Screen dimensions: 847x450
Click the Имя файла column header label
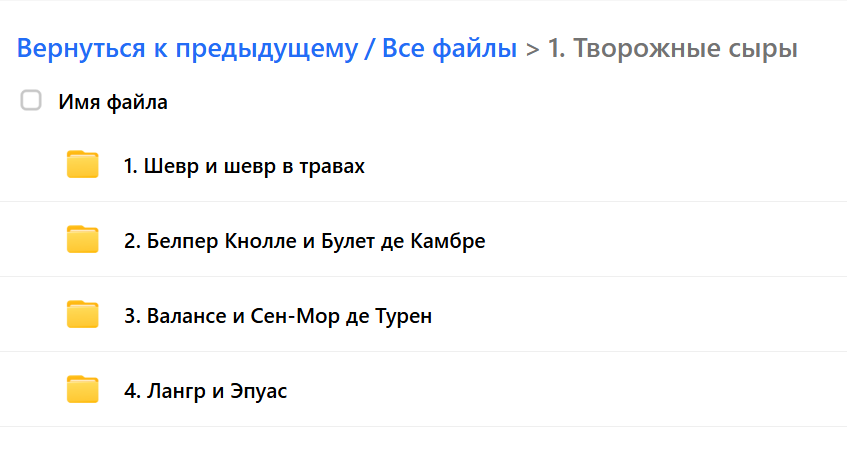(x=113, y=102)
